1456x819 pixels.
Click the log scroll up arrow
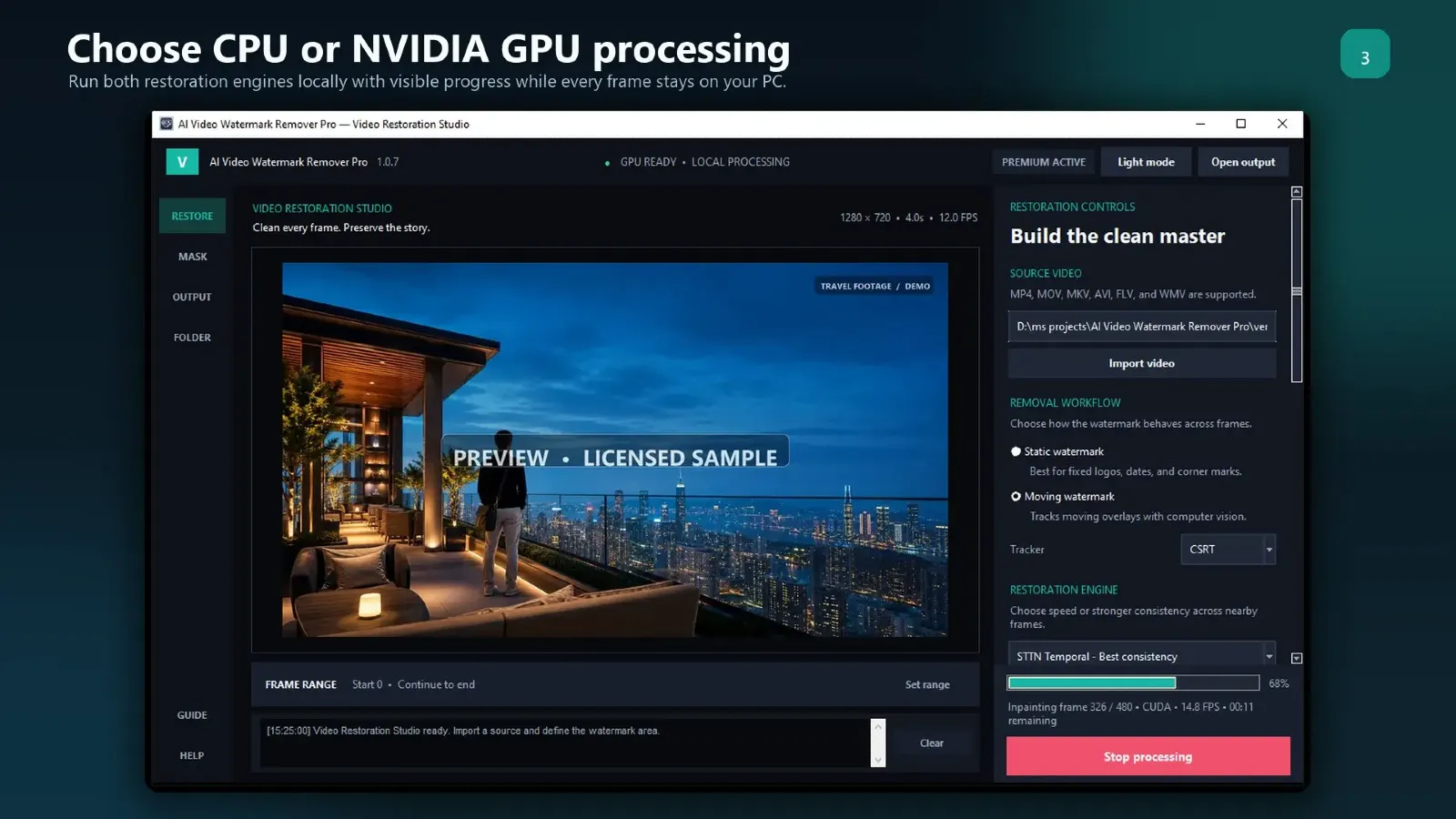coord(878,727)
